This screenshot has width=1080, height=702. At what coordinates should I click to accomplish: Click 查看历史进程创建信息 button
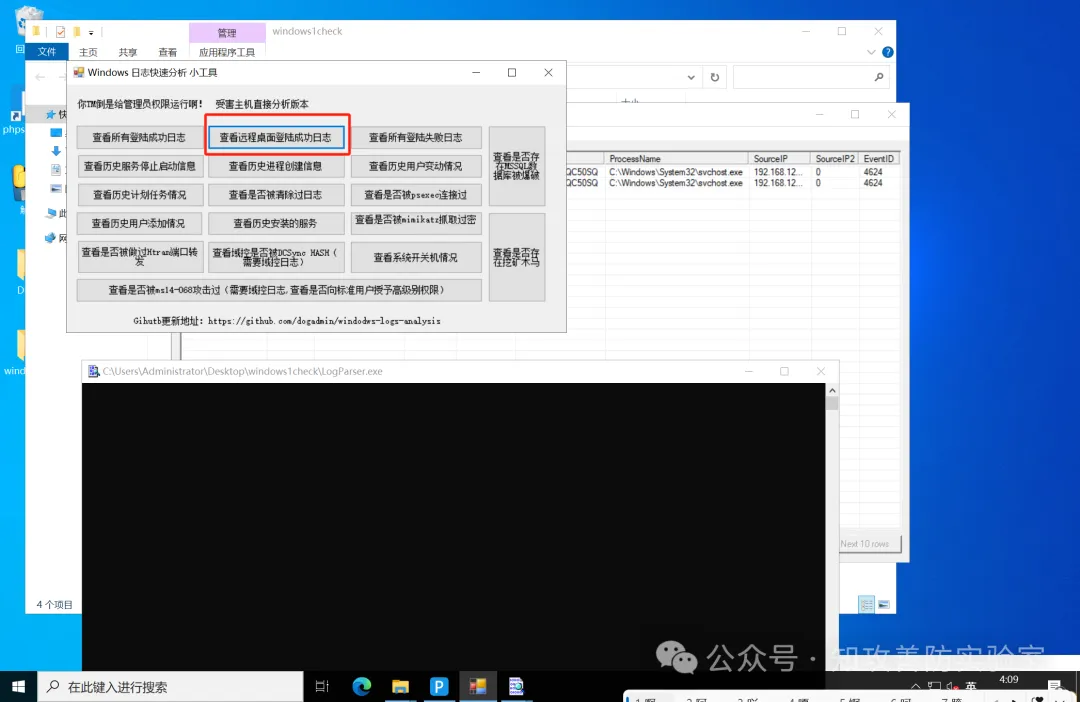[x=276, y=166]
